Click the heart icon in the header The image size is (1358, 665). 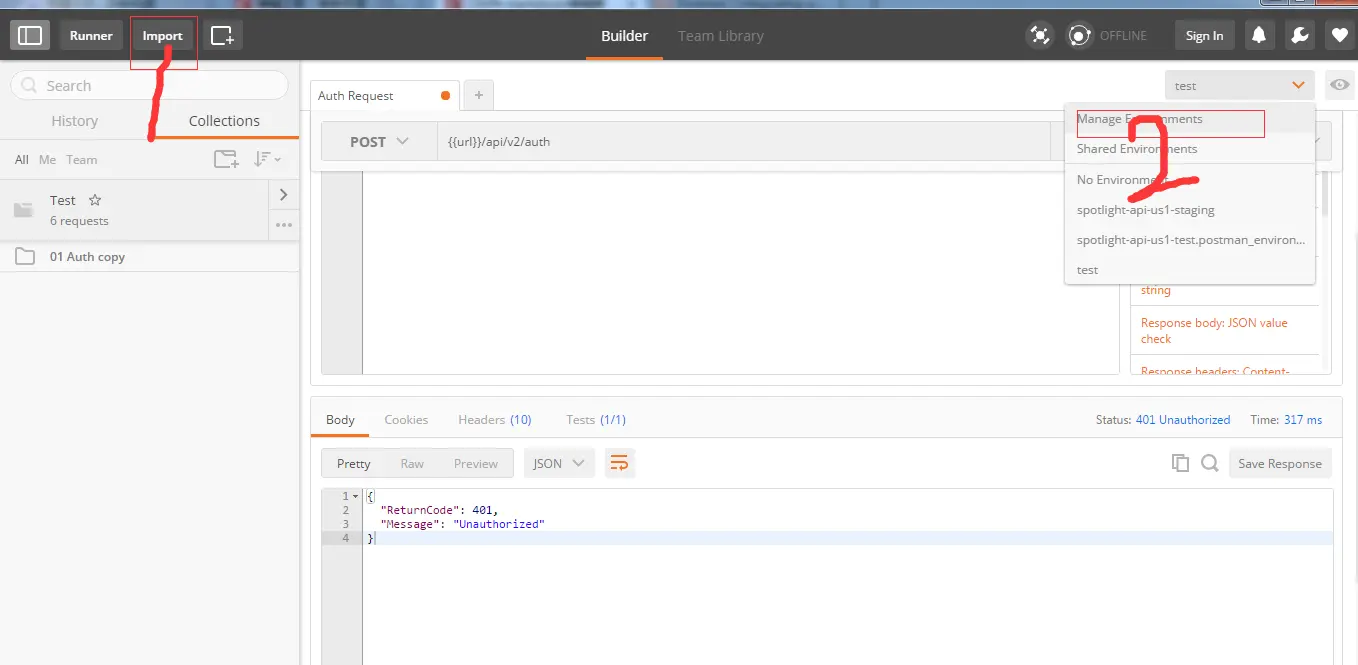pos(1339,35)
